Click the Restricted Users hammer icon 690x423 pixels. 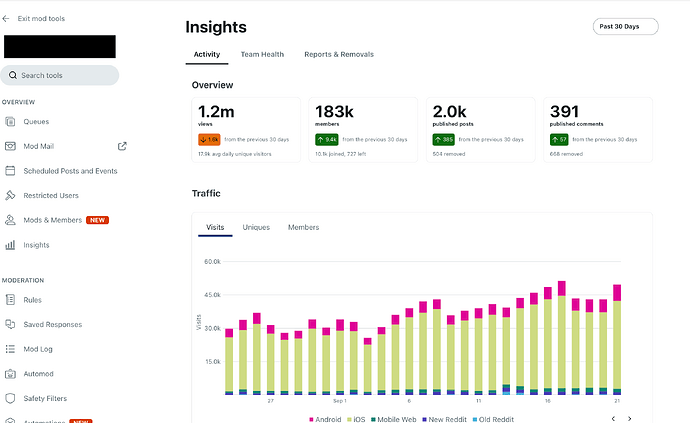coord(11,196)
